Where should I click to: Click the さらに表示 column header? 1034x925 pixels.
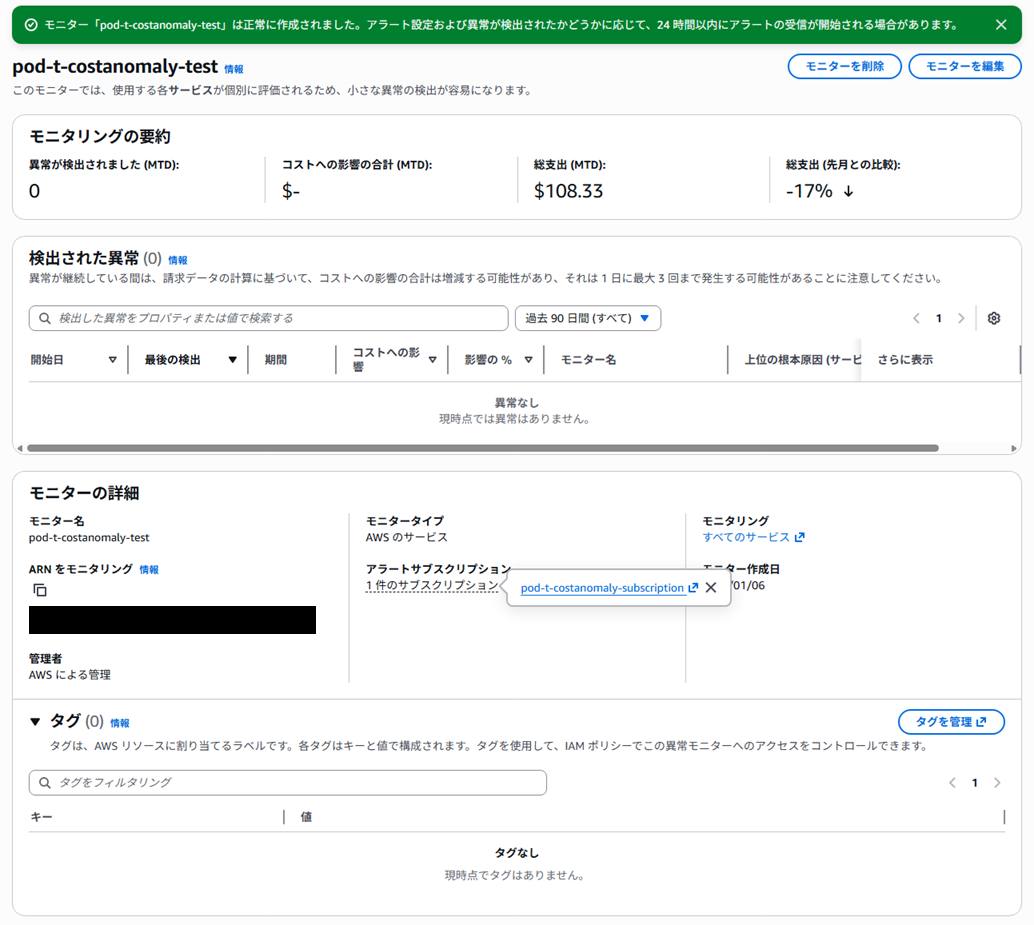coord(905,360)
